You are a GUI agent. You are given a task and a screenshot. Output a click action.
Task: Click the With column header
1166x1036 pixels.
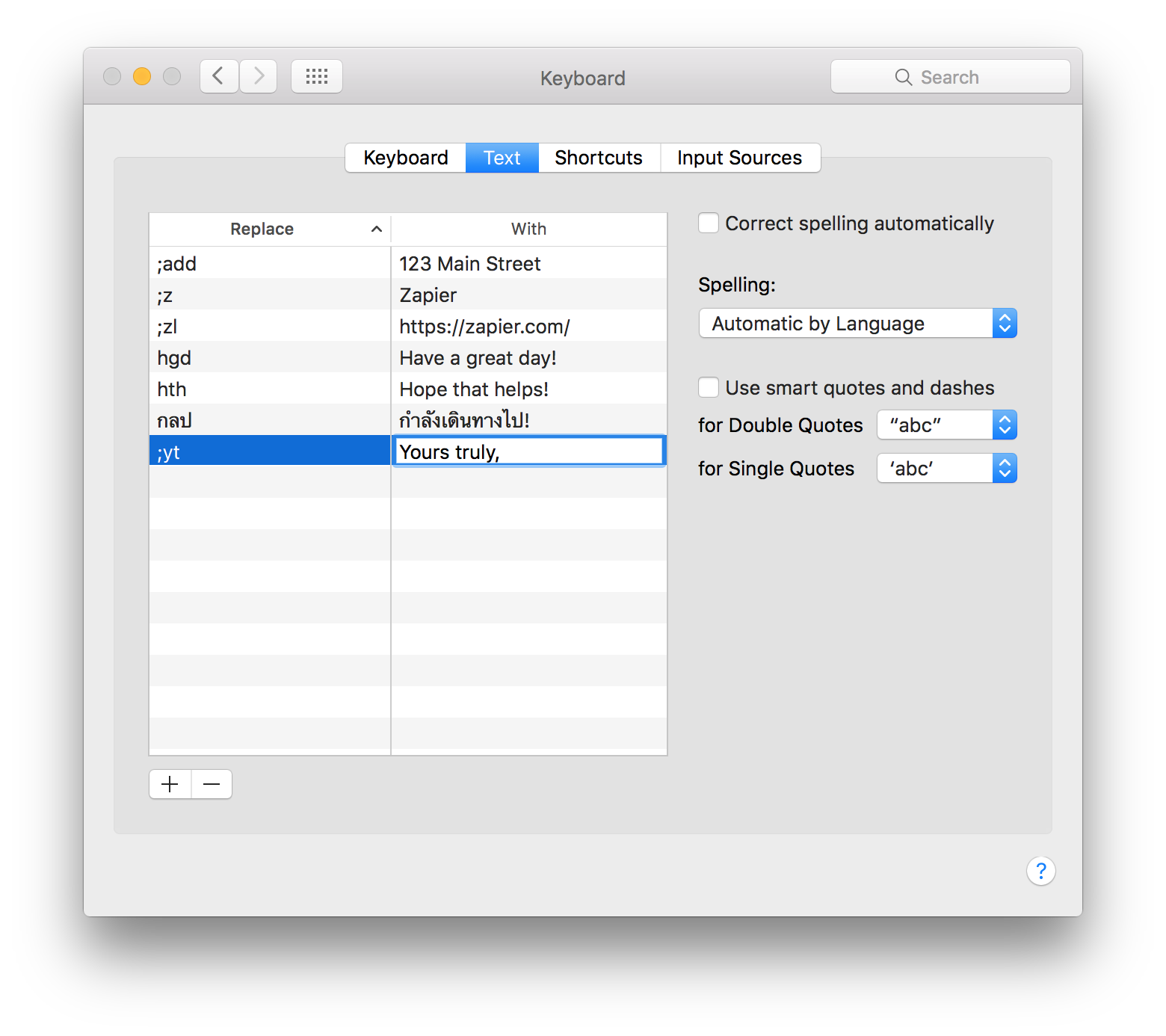tap(528, 229)
